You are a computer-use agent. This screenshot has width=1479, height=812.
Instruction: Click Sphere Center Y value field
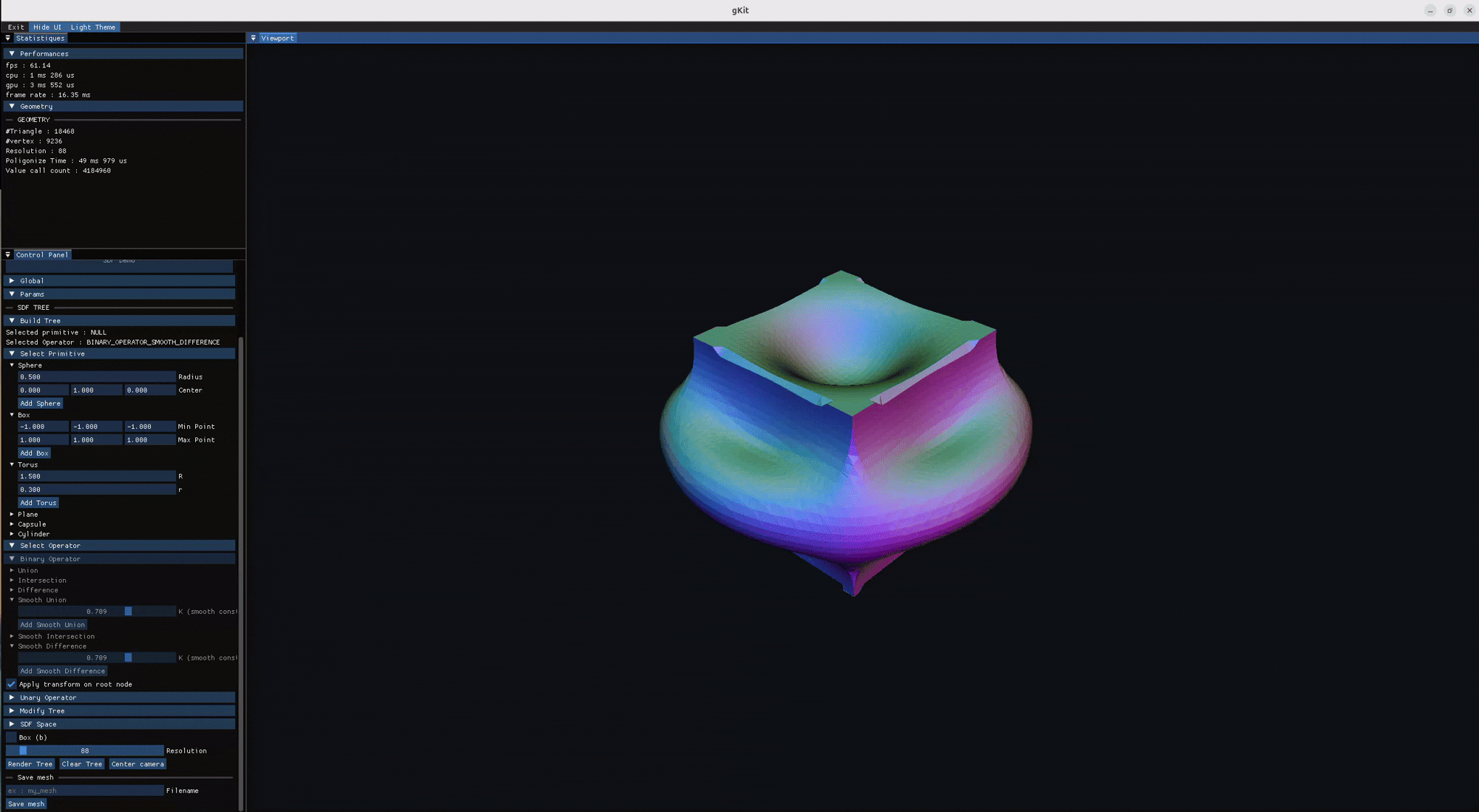click(x=97, y=390)
